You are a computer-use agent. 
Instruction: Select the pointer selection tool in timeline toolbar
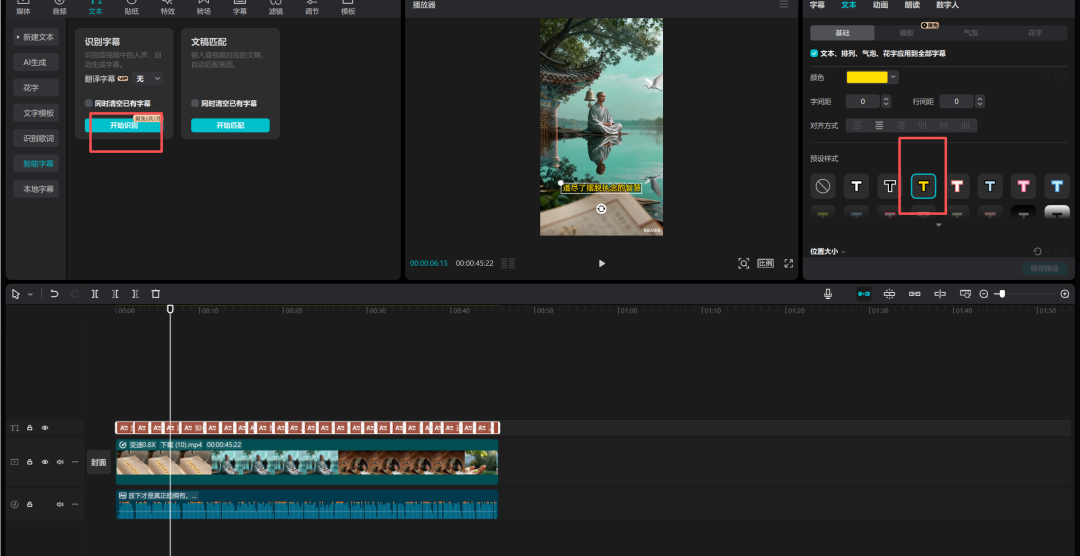(x=16, y=294)
